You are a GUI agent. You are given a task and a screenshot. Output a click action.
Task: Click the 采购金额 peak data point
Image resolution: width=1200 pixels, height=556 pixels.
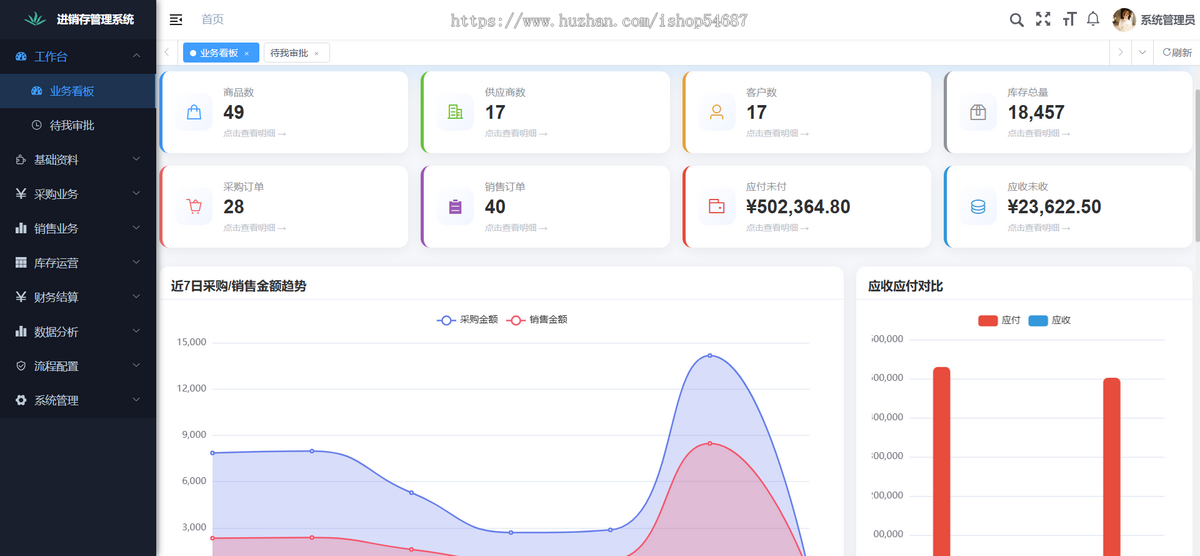pyautogui.click(x=710, y=355)
